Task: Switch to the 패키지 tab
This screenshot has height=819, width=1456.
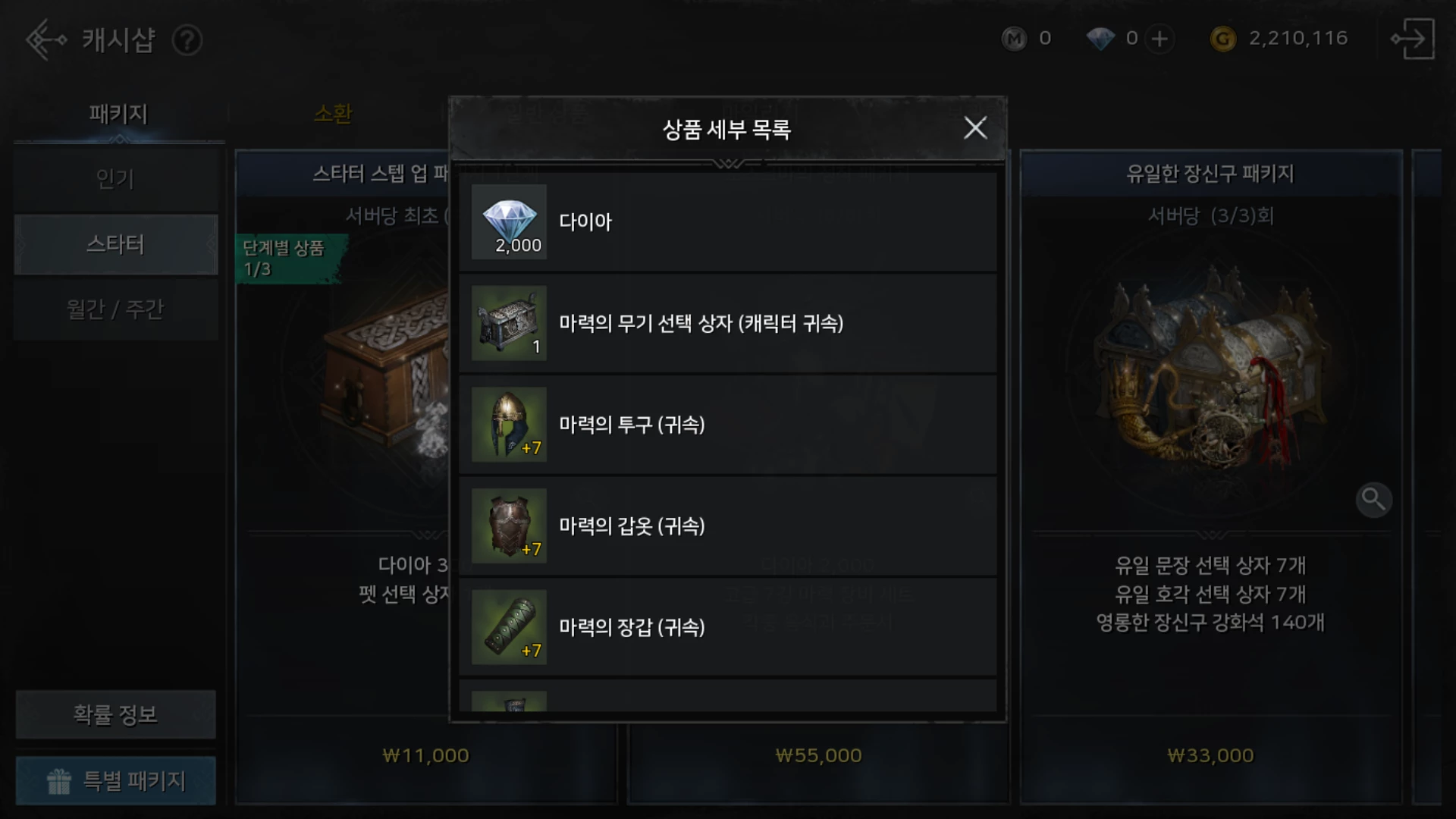Action: tap(118, 115)
